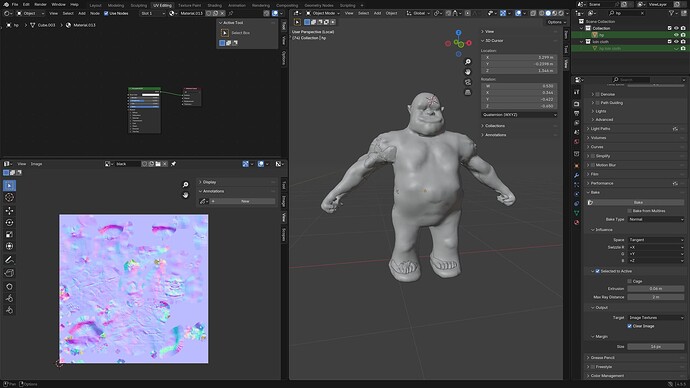Select the Move tool in image editor

[x=9, y=210]
